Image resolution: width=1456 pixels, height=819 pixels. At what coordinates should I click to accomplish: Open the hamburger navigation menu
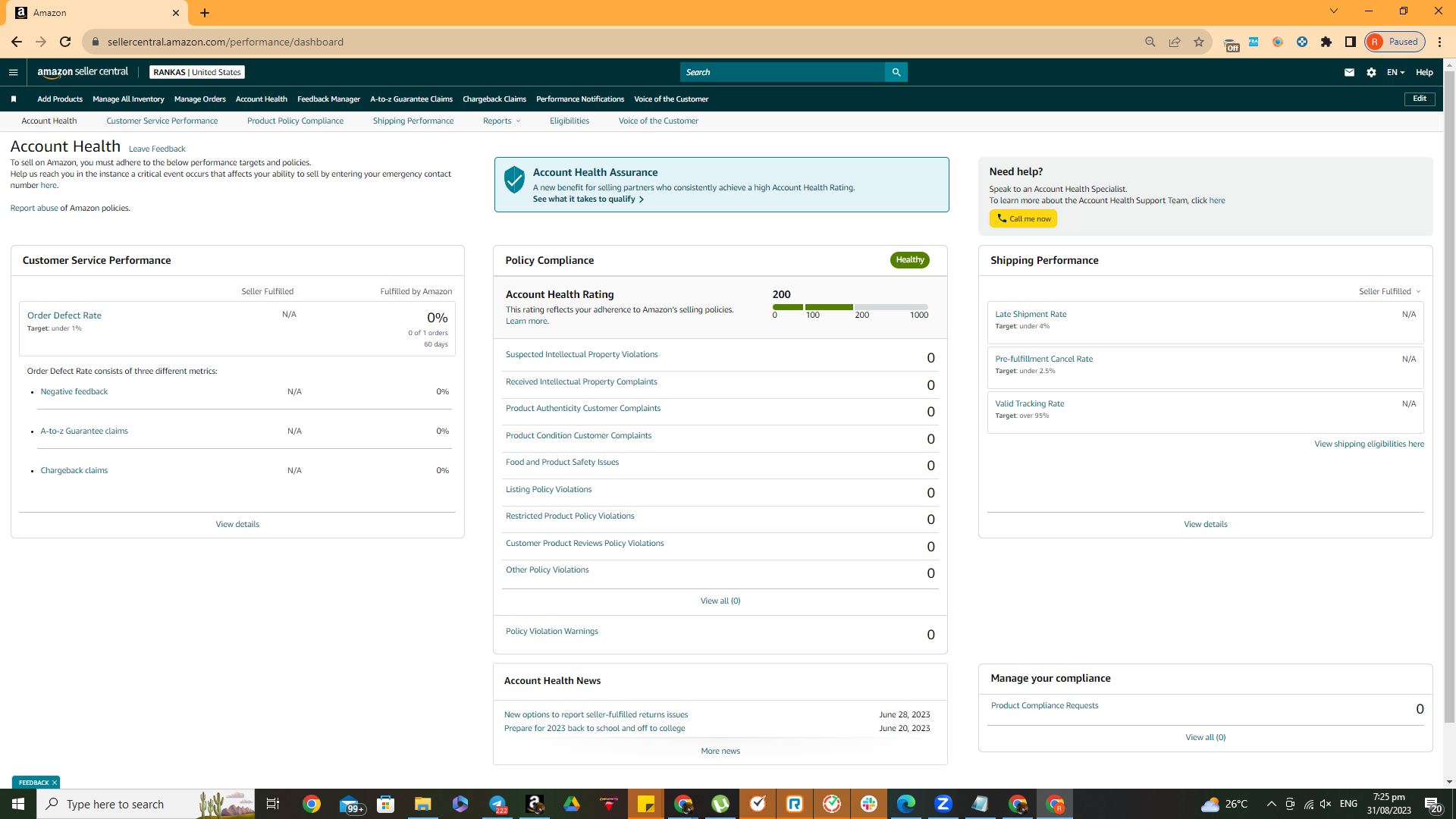click(x=13, y=73)
